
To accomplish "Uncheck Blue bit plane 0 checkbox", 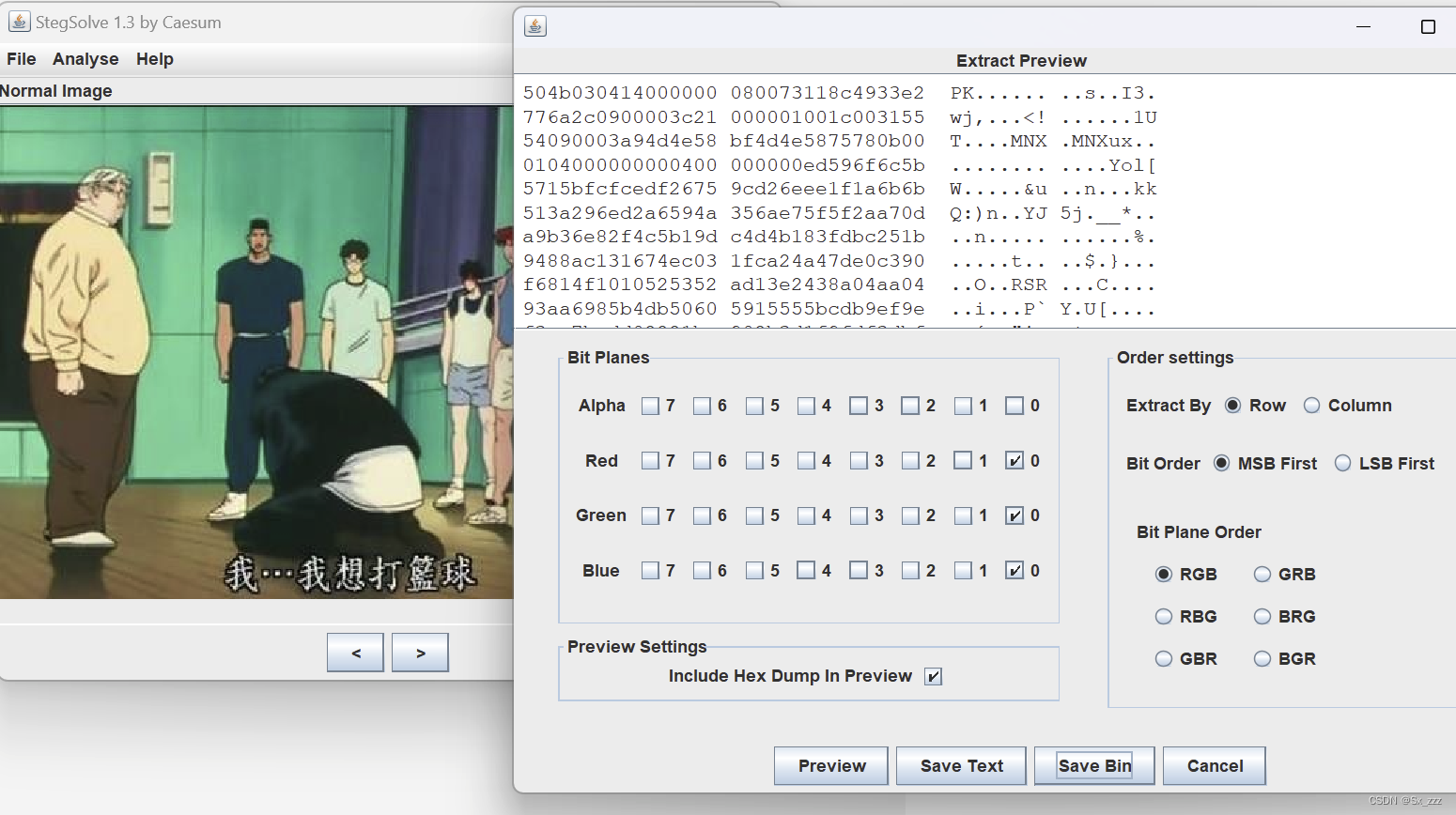I will 1015,570.
